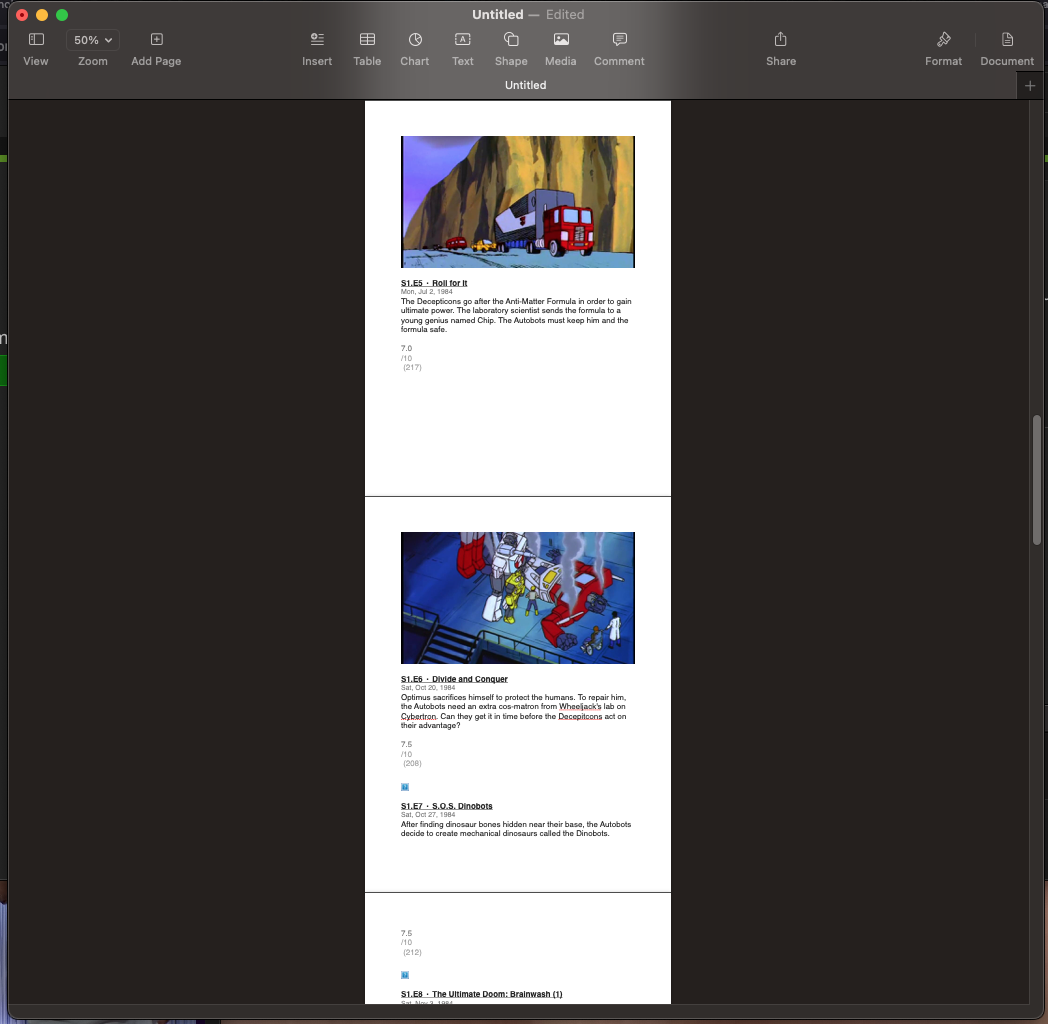Click the misspelled word Wheeljack's
The height and width of the screenshot is (1024, 1048).
[x=579, y=707]
